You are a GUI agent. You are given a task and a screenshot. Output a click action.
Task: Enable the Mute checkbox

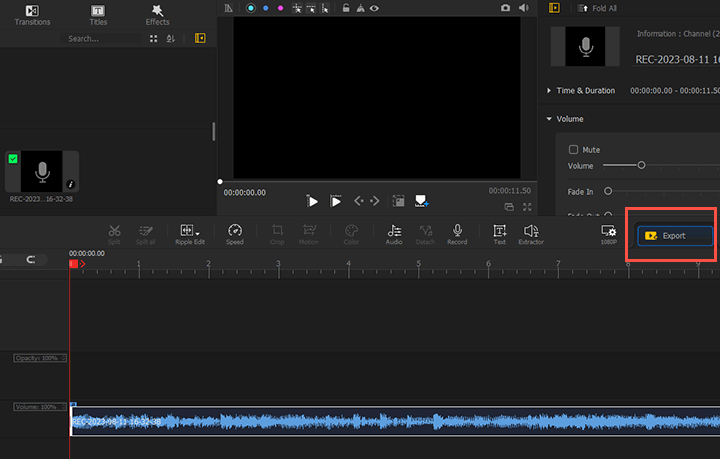click(573, 149)
